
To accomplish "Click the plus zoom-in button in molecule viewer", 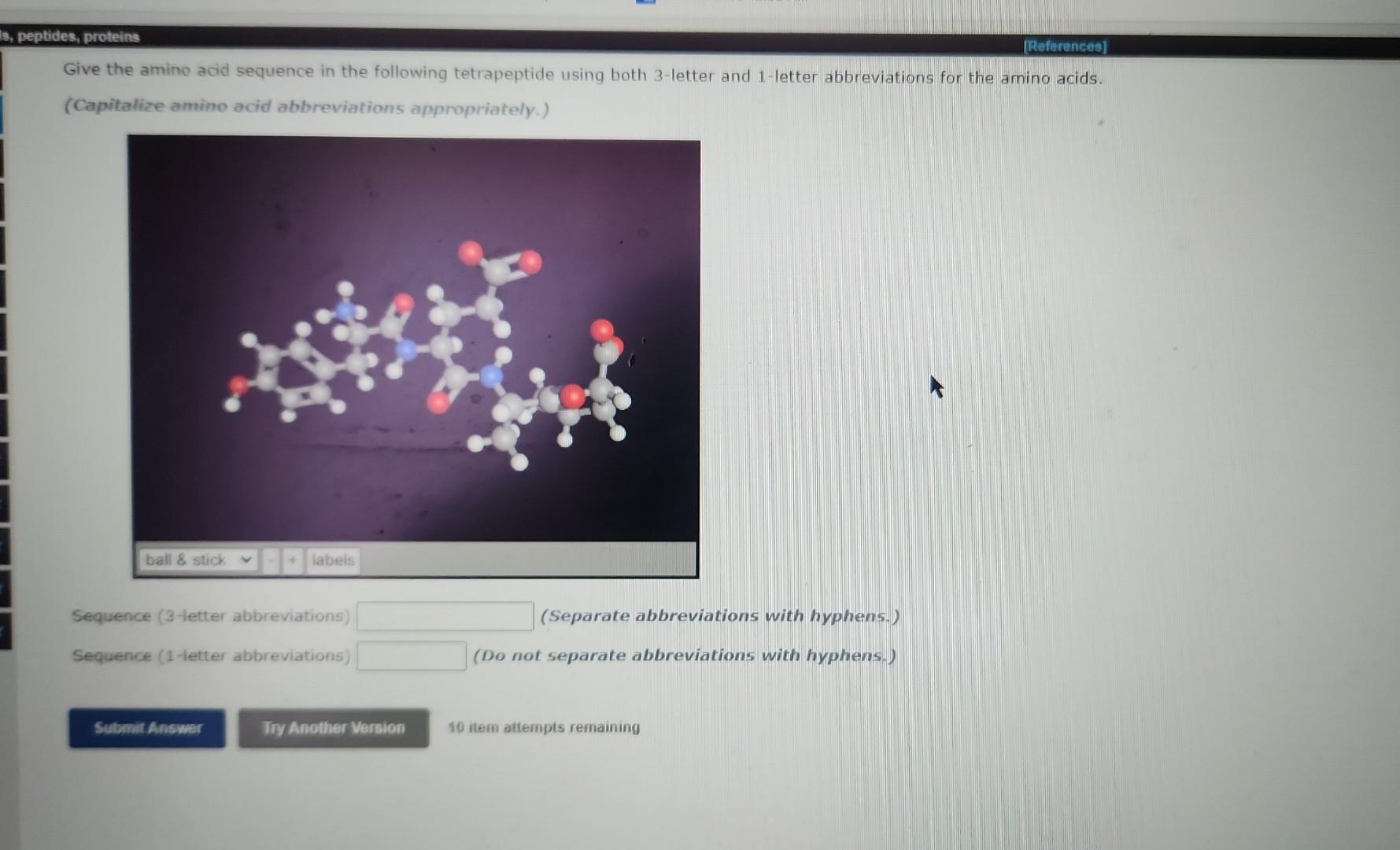I will pyautogui.click(x=292, y=561).
